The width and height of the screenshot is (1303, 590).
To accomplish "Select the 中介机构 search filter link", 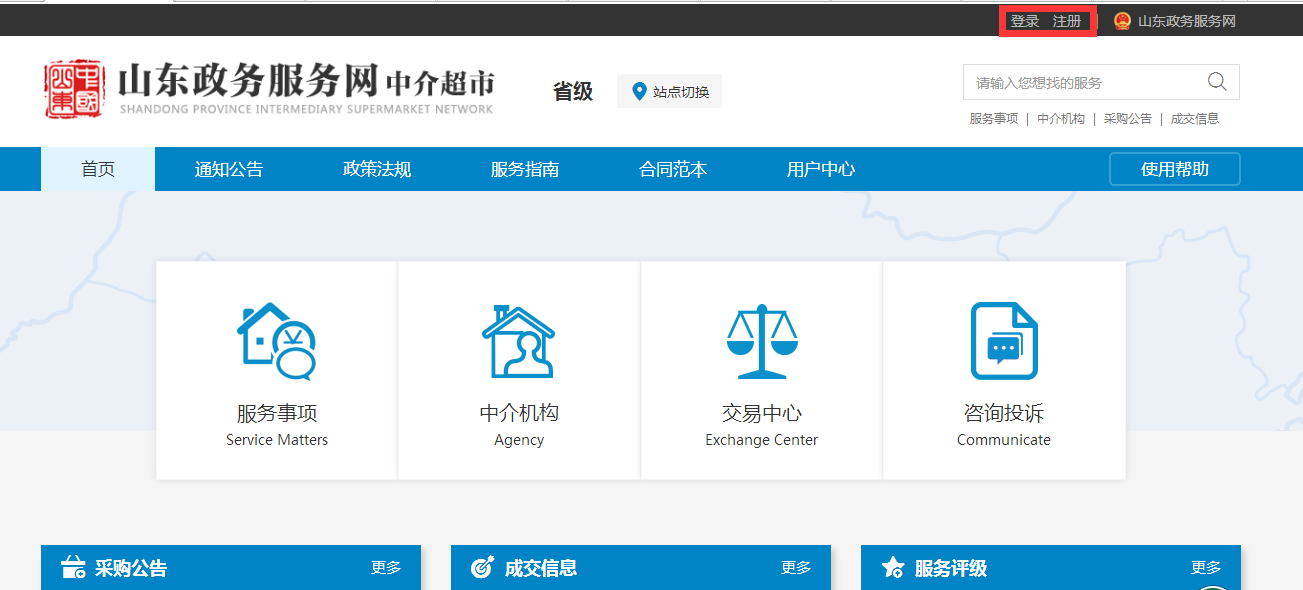I will click(1061, 118).
